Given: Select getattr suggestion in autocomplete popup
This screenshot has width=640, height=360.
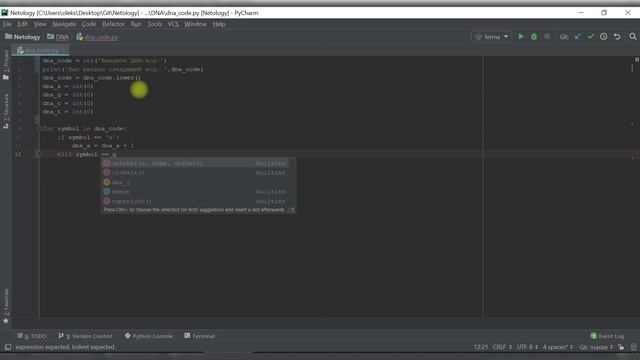Looking at the screenshot, I should [195, 163].
